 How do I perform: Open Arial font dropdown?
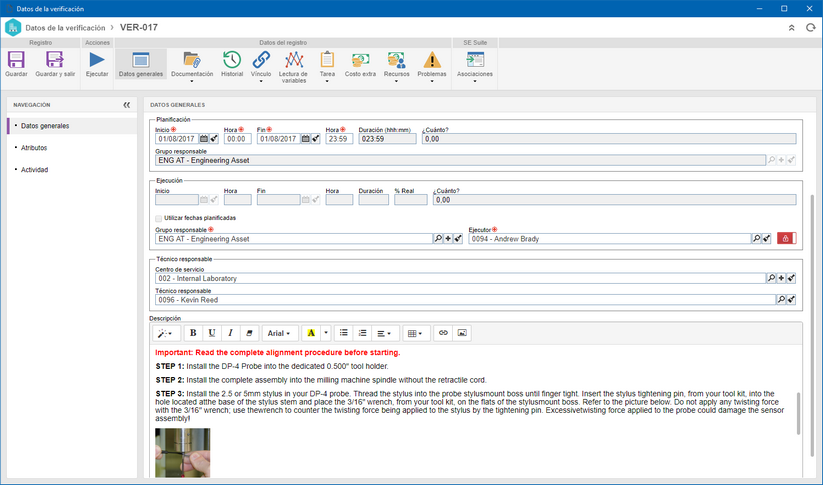point(280,333)
